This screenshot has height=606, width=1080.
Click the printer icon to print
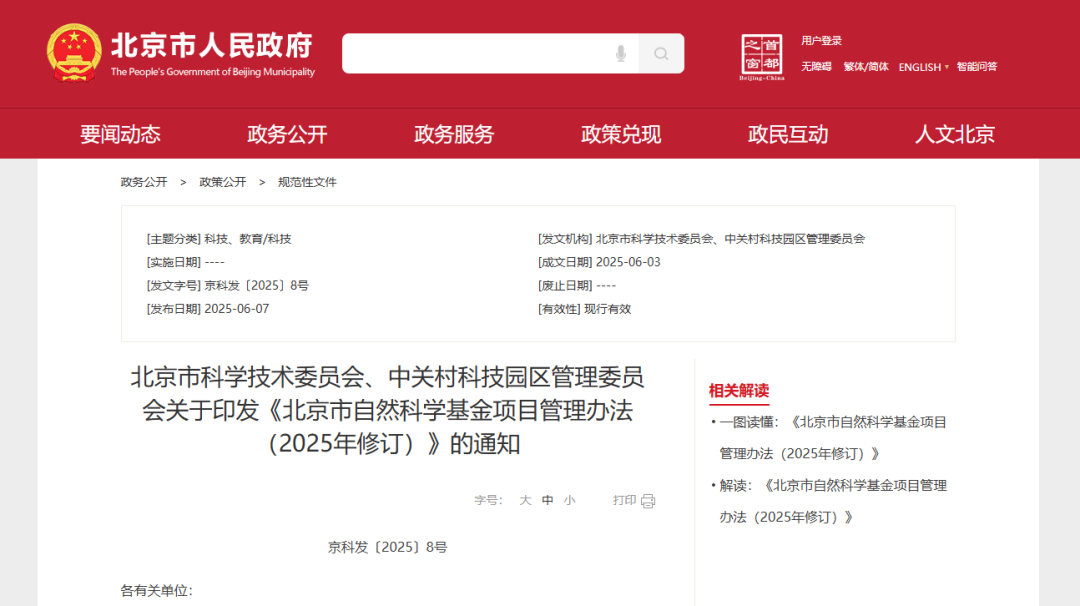pos(648,501)
